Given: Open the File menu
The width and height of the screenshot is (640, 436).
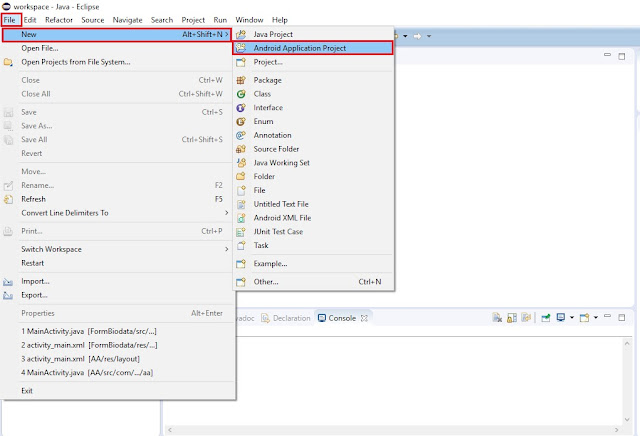Looking at the screenshot, I should coord(10,20).
